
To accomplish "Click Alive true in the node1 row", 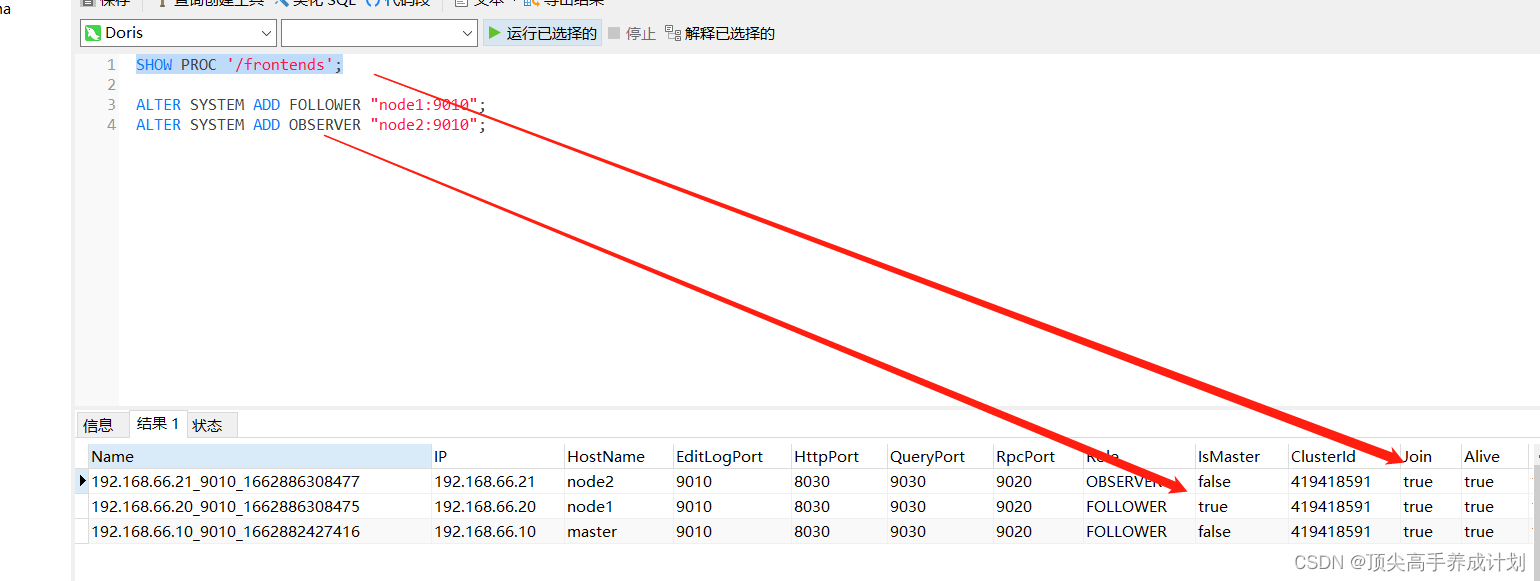I will tap(1494, 506).
